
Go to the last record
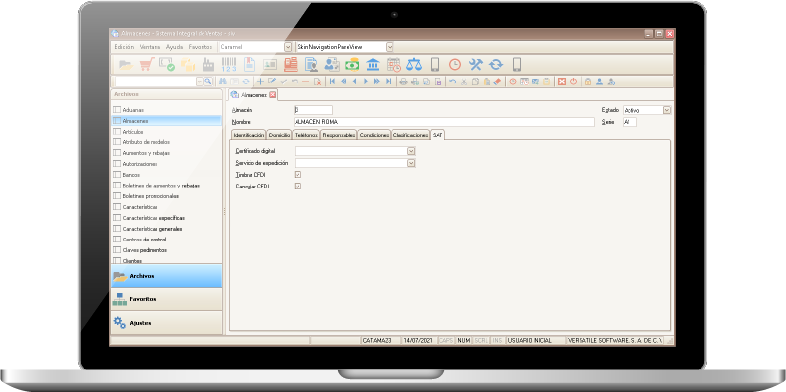[x=388, y=81]
